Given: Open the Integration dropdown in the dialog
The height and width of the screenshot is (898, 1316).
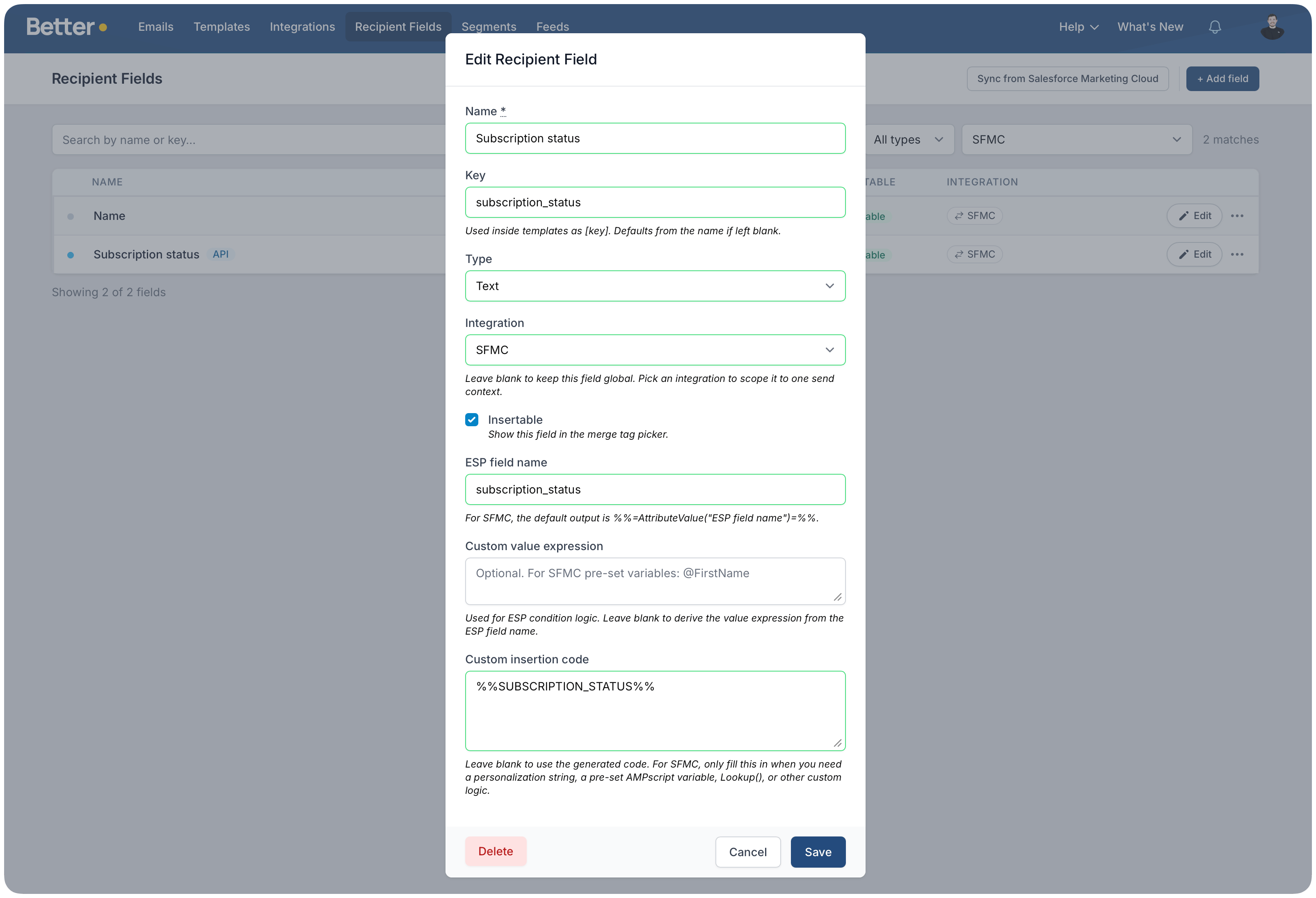Looking at the screenshot, I should 655,350.
